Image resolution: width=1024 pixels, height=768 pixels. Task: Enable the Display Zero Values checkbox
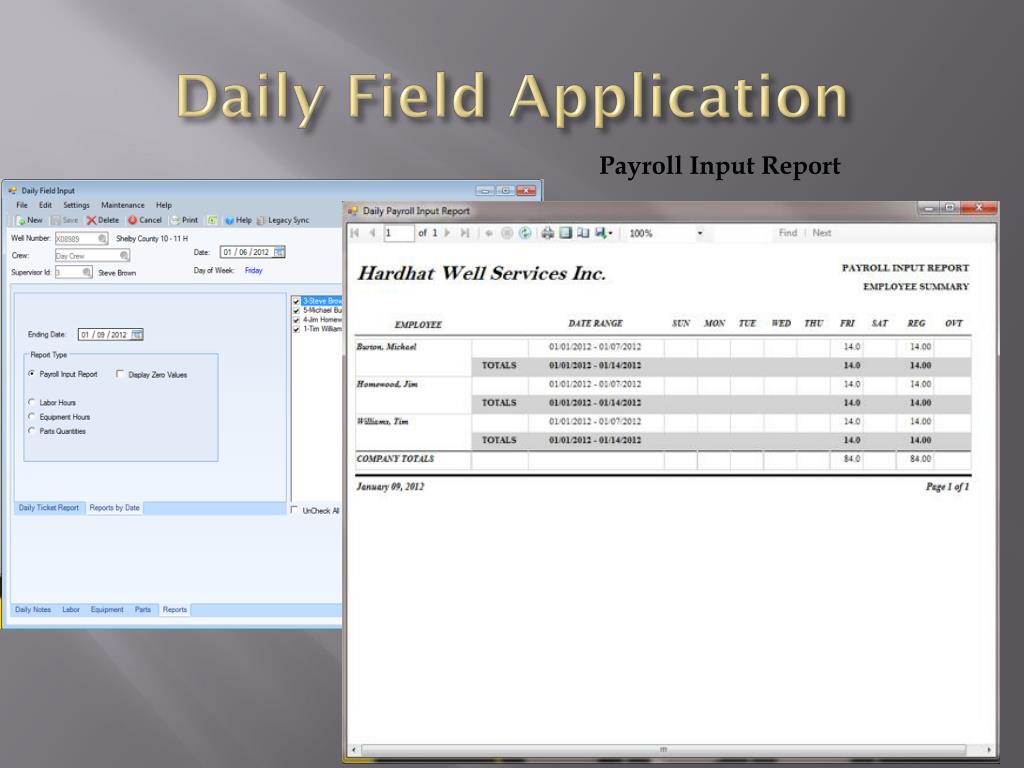[120, 374]
